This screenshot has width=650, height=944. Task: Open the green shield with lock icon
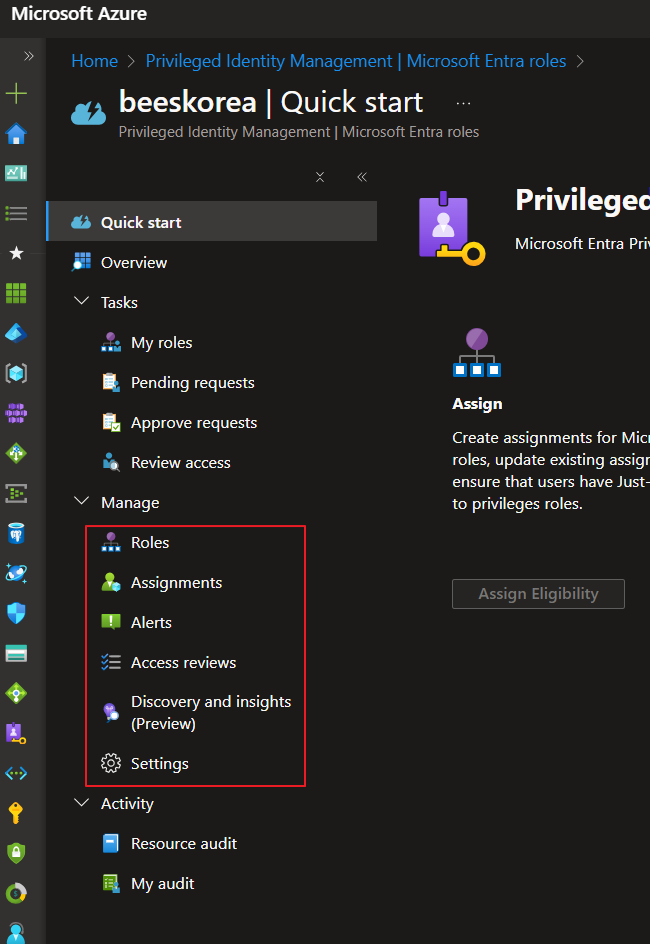[16, 853]
